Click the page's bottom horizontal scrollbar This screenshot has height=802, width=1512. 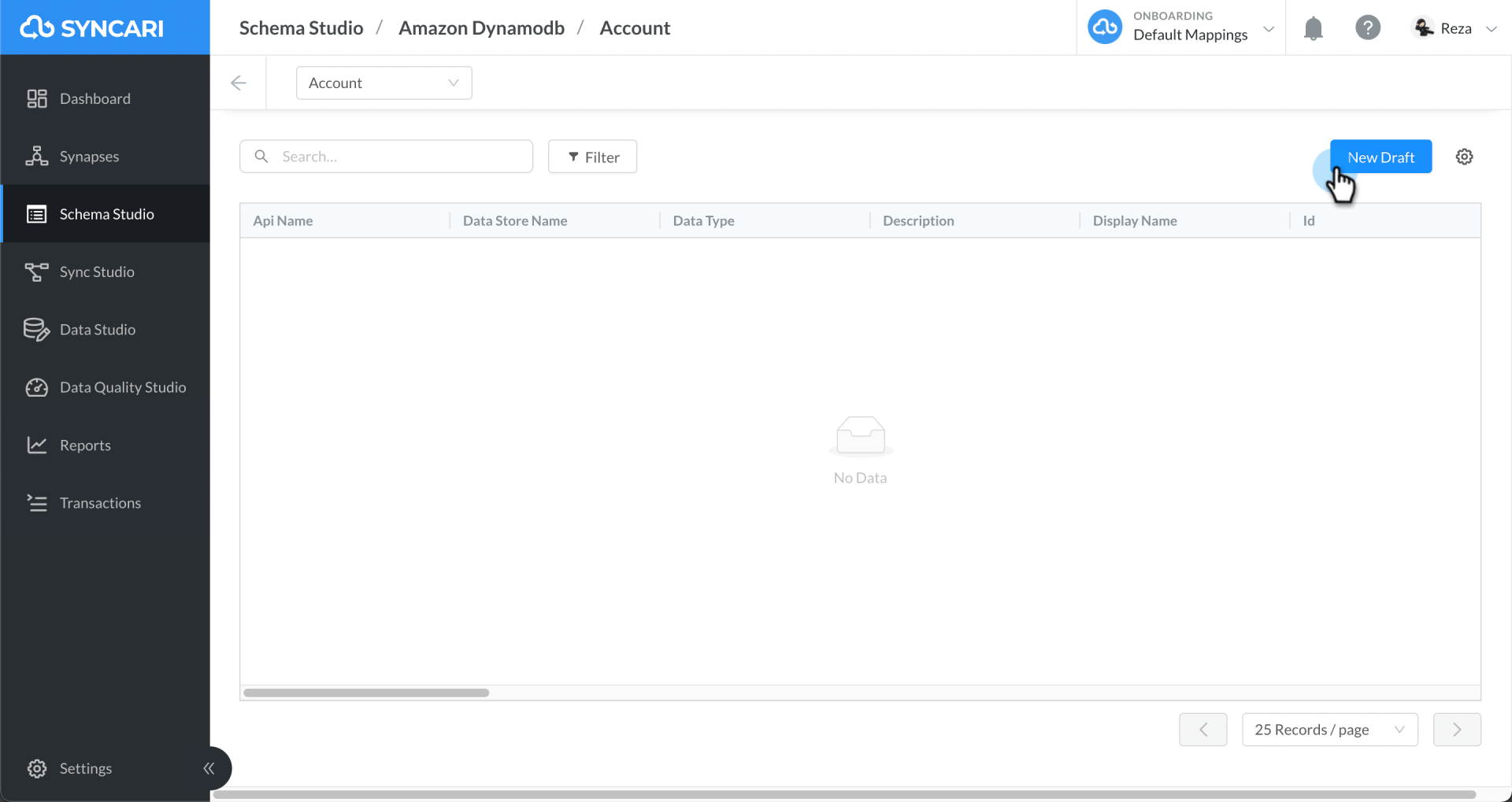tap(844, 795)
